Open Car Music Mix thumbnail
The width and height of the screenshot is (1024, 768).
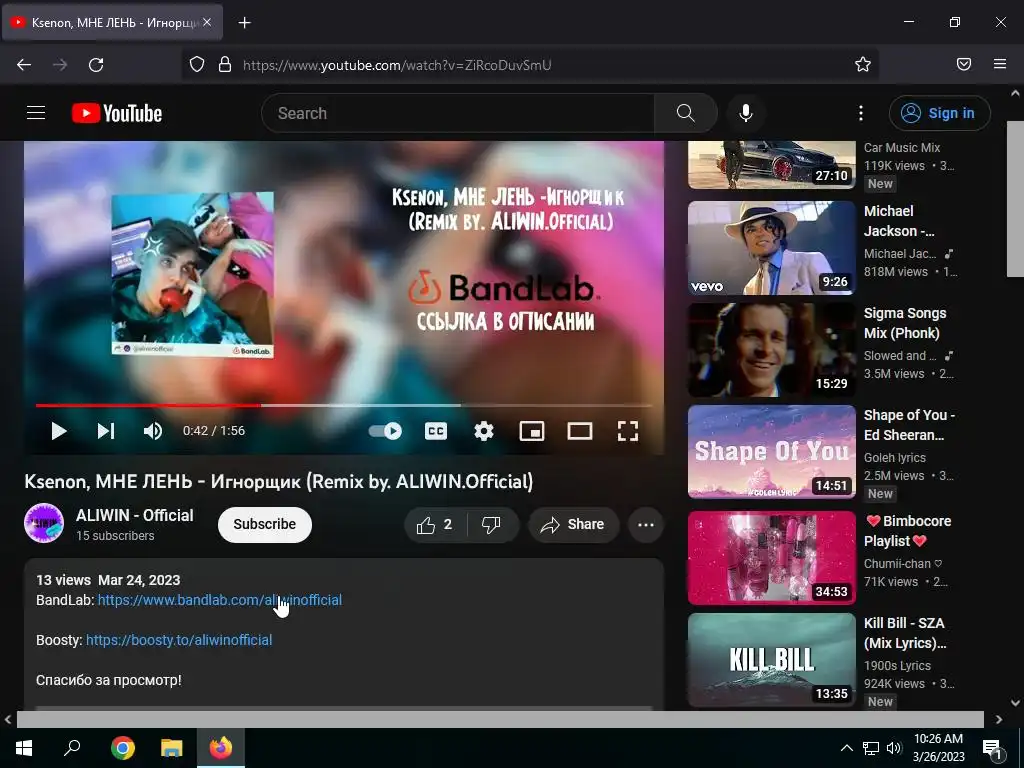tap(772, 165)
